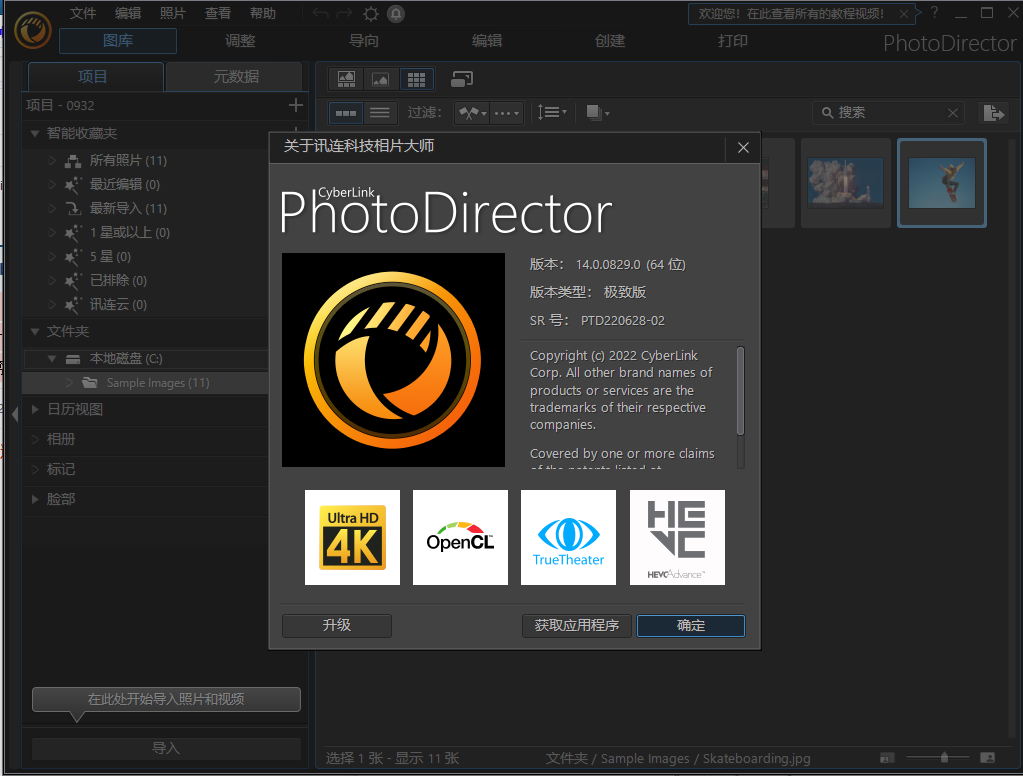Open the 帮助 menu
Viewport: 1023px width, 776px height.
263,14
